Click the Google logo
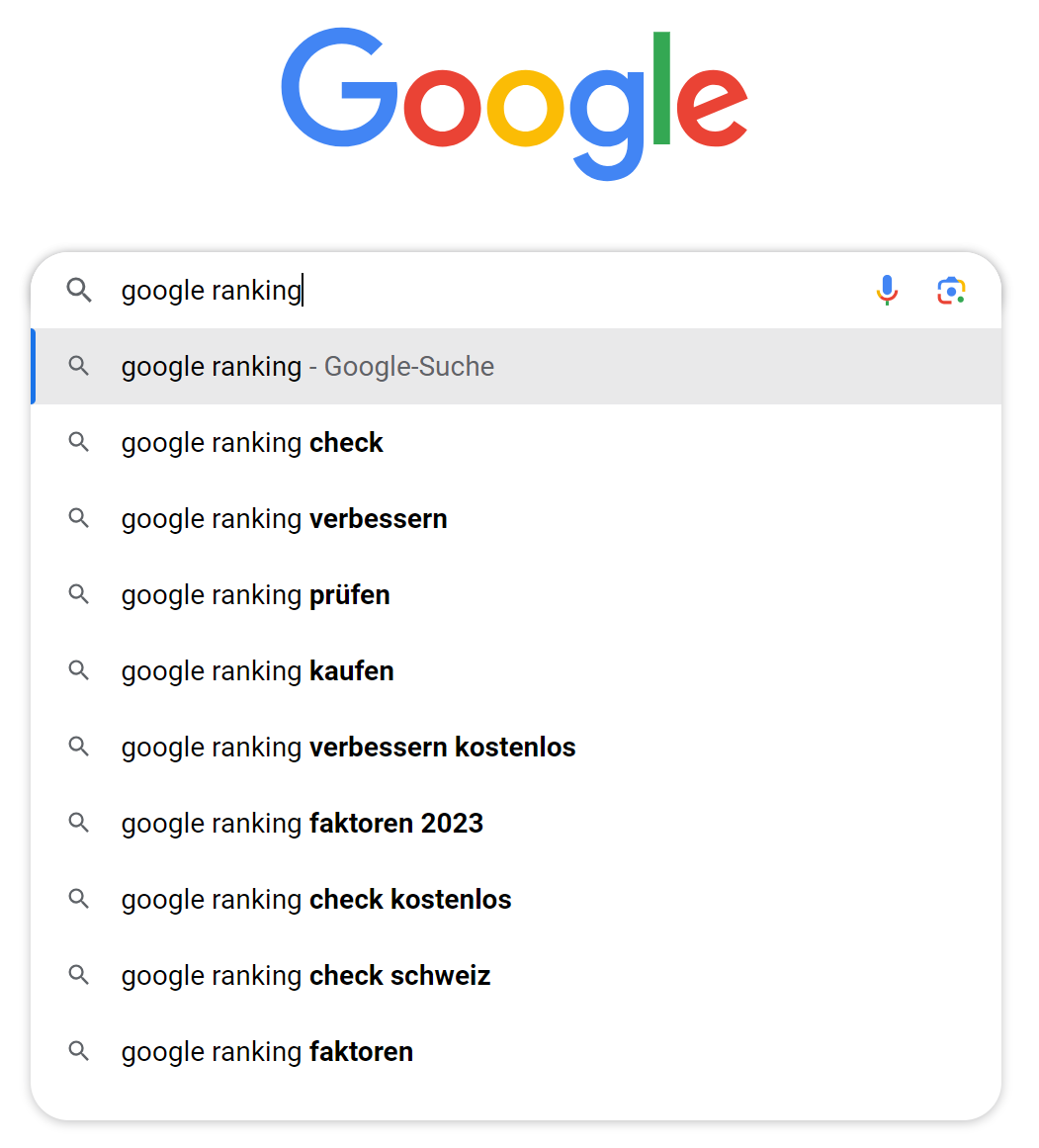Viewport: 1039px width, 1148px height. pyautogui.click(x=514, y=104)
